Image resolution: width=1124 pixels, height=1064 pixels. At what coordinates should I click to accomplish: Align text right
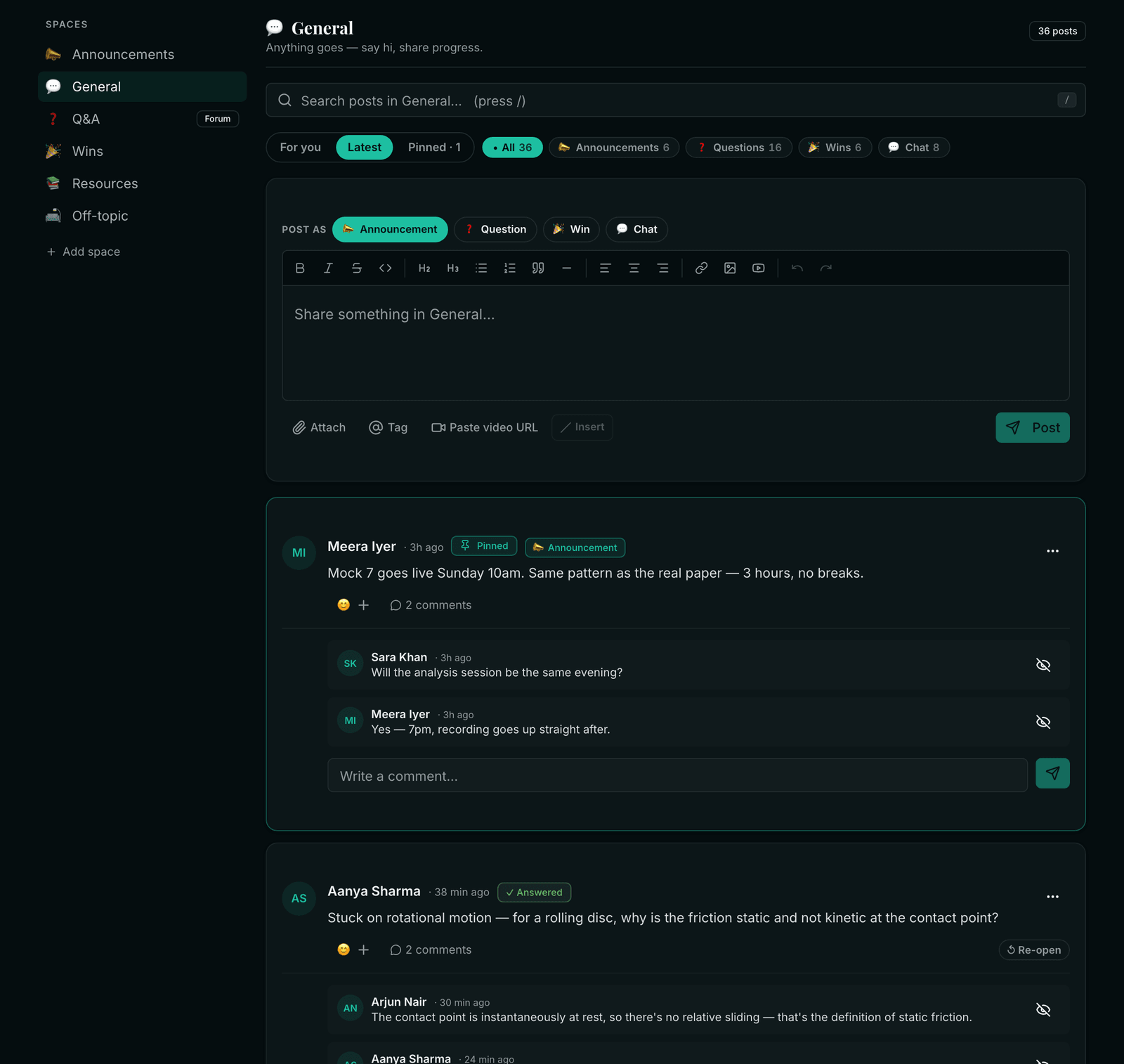[662, 268]
